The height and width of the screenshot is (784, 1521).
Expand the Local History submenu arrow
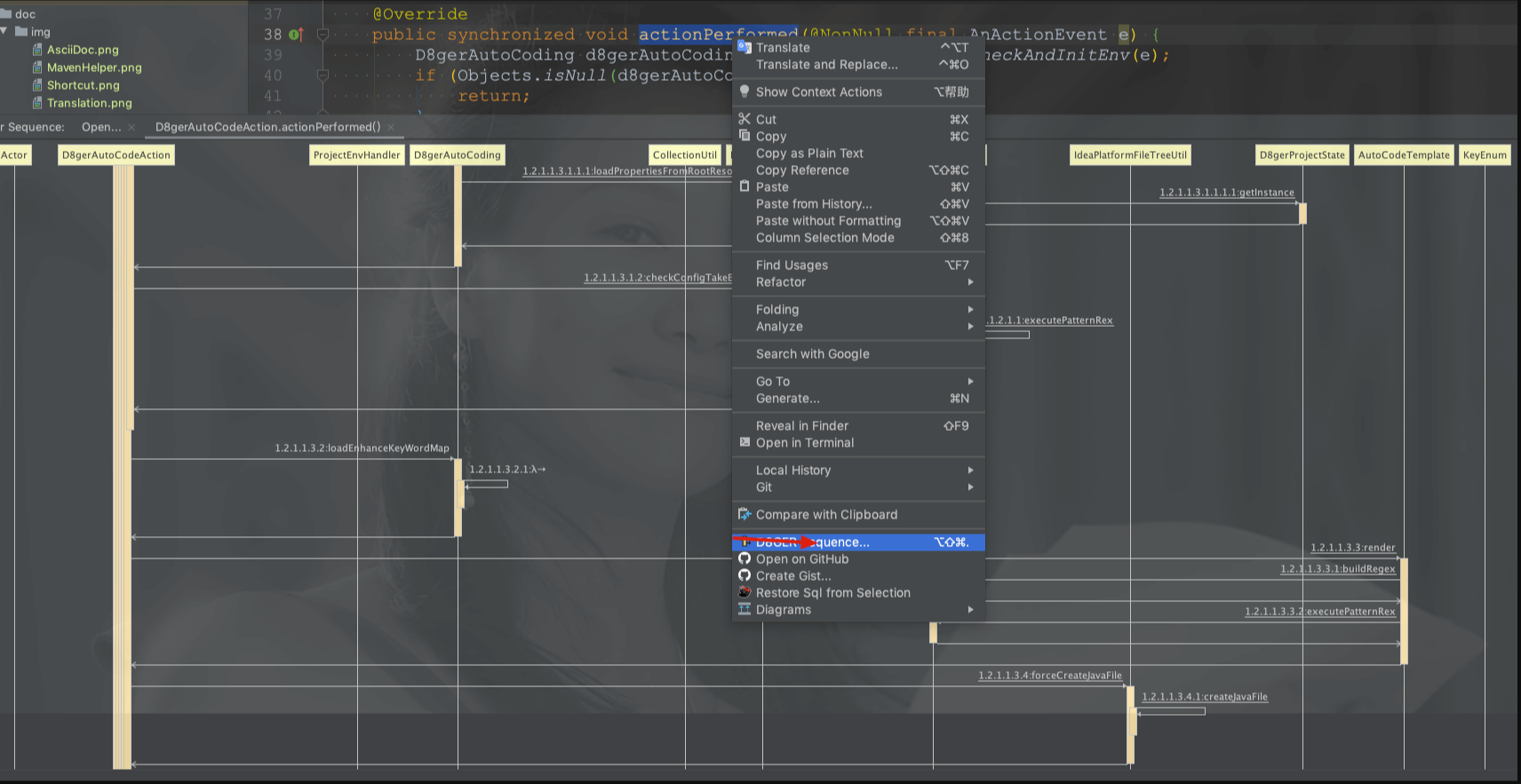coord(970,471)
